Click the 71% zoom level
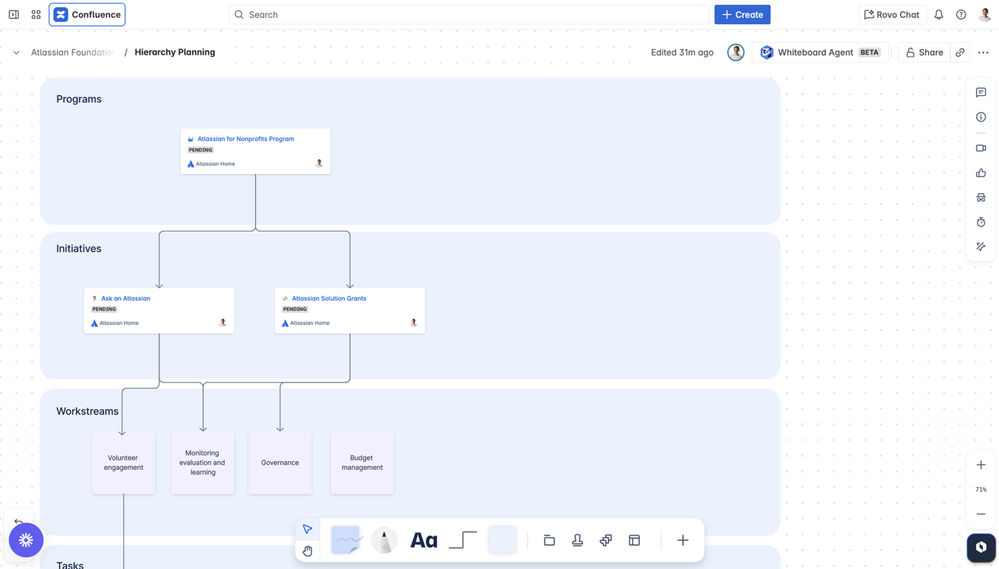Screen dimensions: 999x569 pyautogui.click(x=981, y=489)
